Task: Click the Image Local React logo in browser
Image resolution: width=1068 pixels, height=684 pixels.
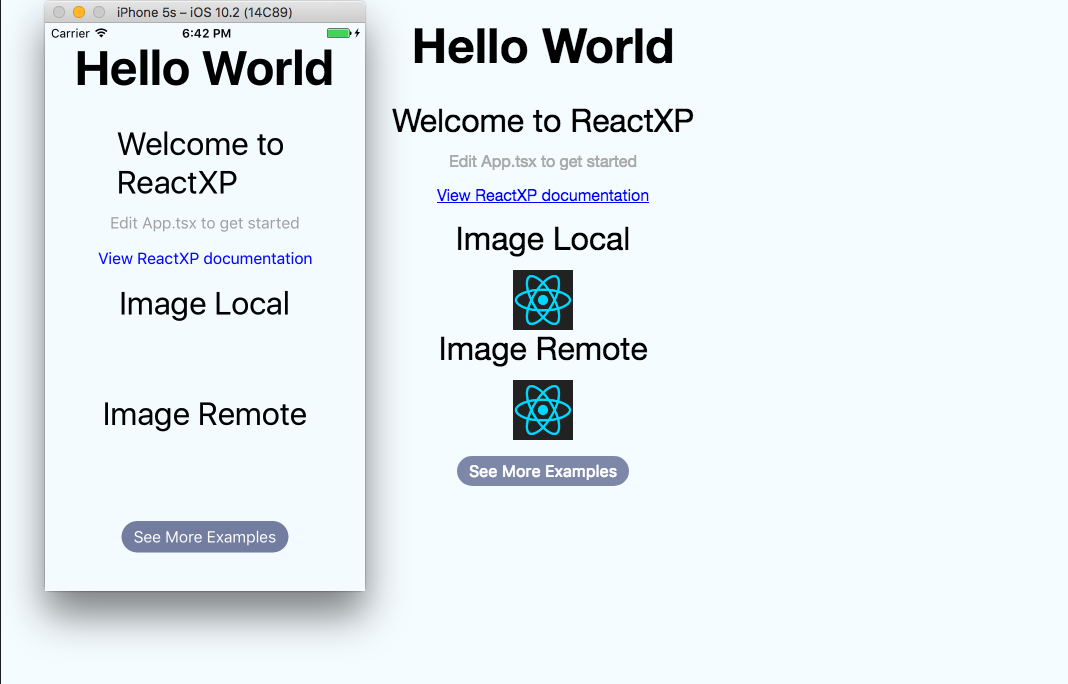Action: 543,300
